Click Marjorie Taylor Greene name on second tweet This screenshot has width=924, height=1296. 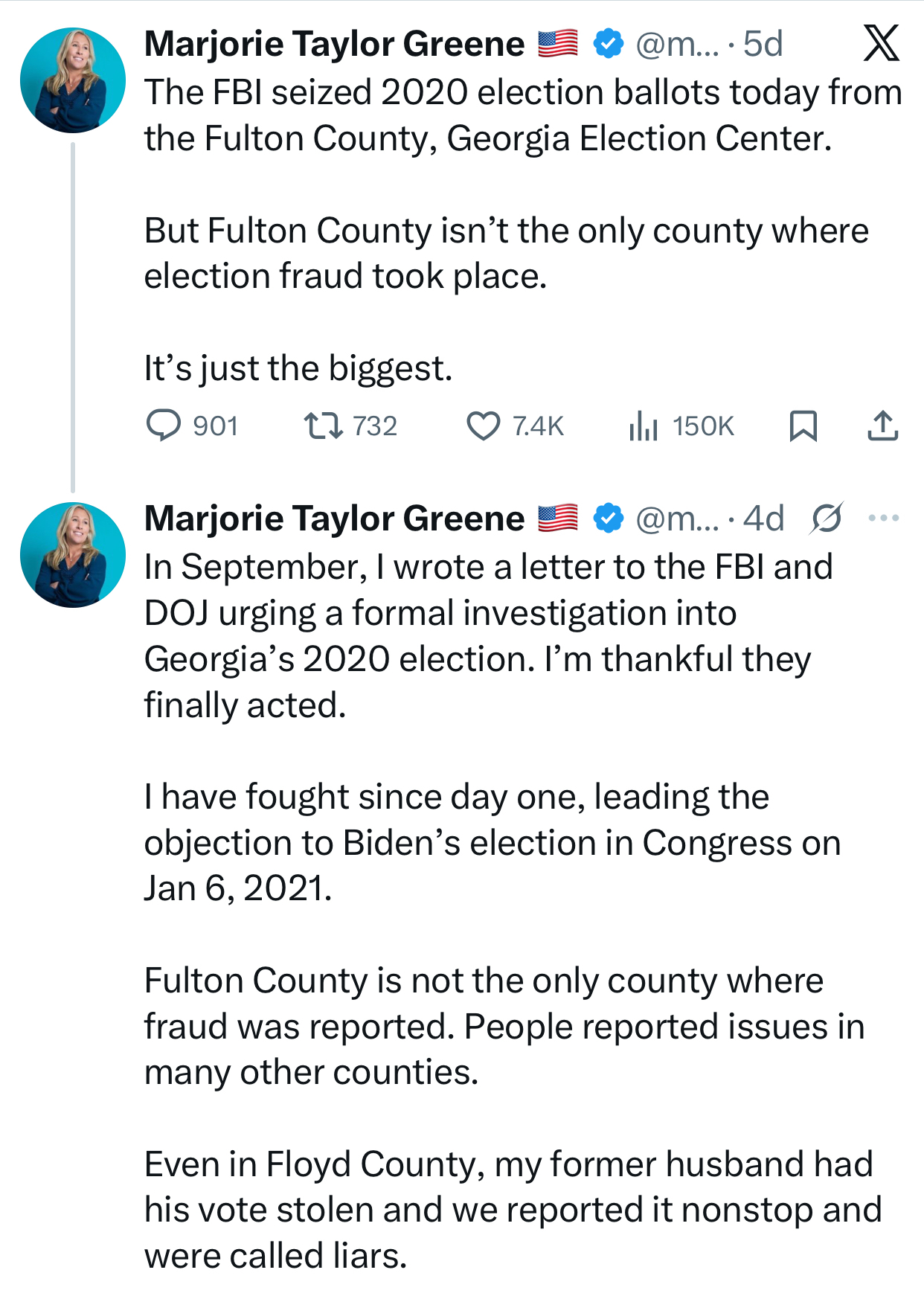pos(334,519)
